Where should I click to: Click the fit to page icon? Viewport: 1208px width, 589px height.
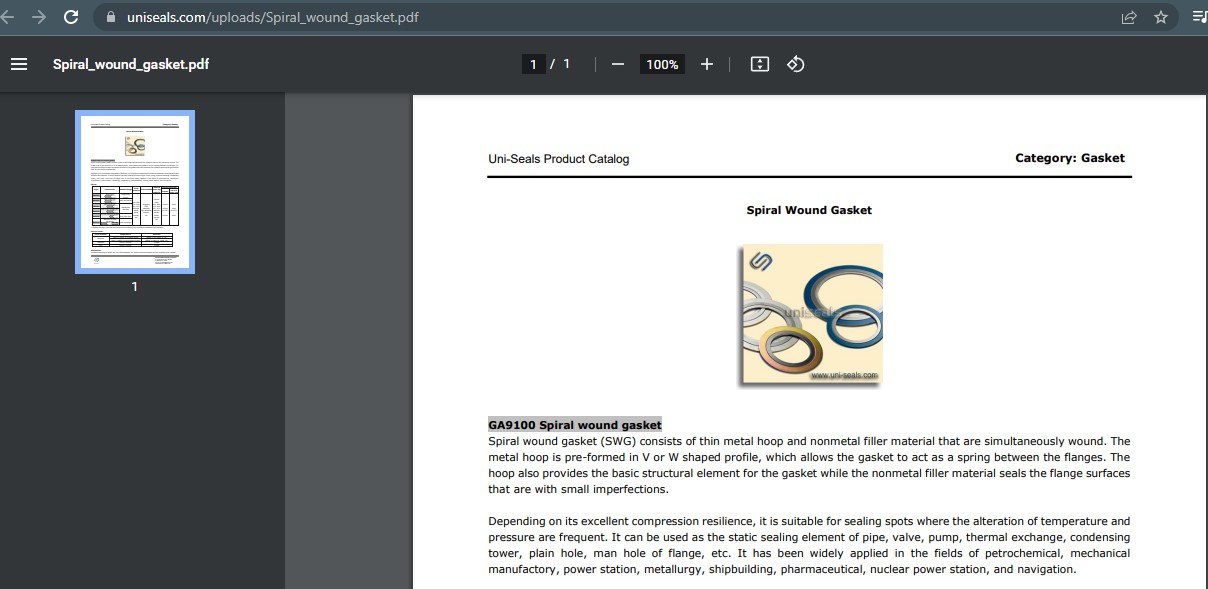point(760,64)
